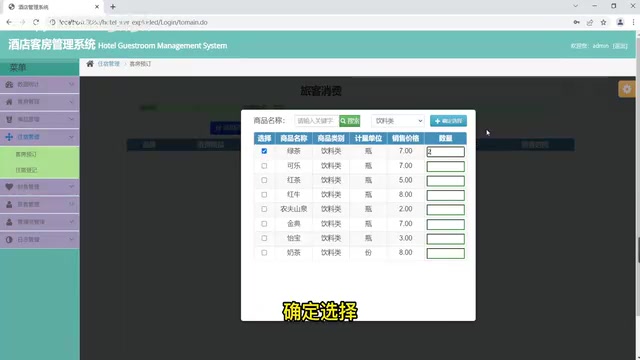Screen dimensions: 640x360
Task: Click the search button beside the product name field
Action: [x=349, y=121]
